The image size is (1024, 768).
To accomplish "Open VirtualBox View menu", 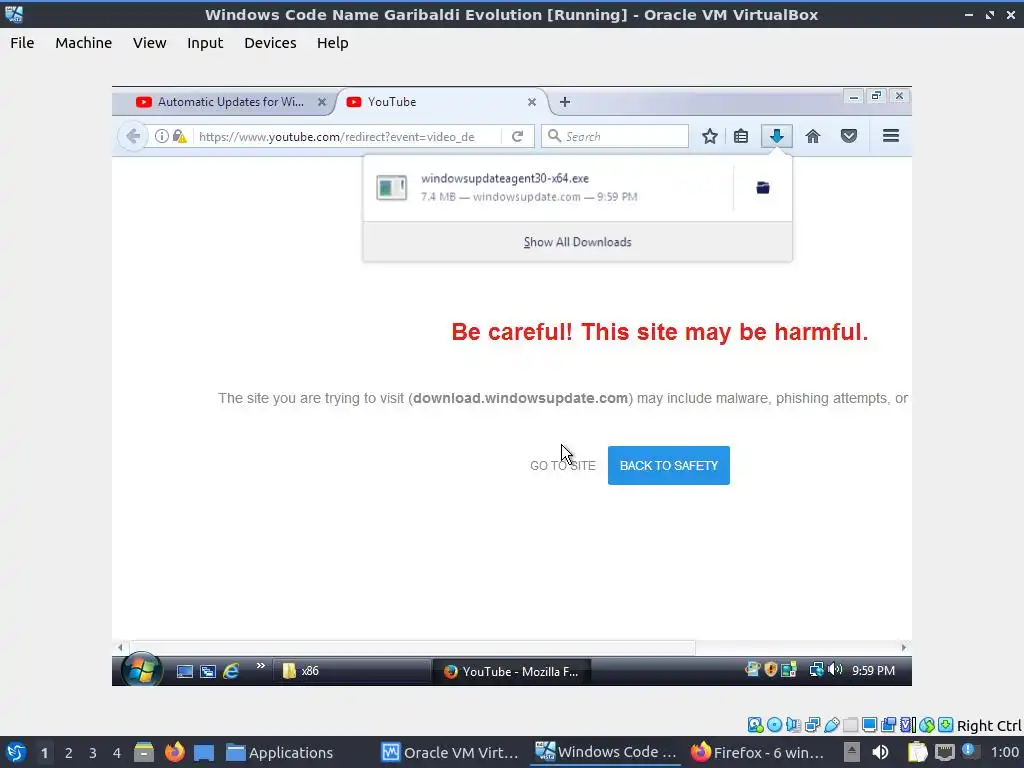I will 150,43.
